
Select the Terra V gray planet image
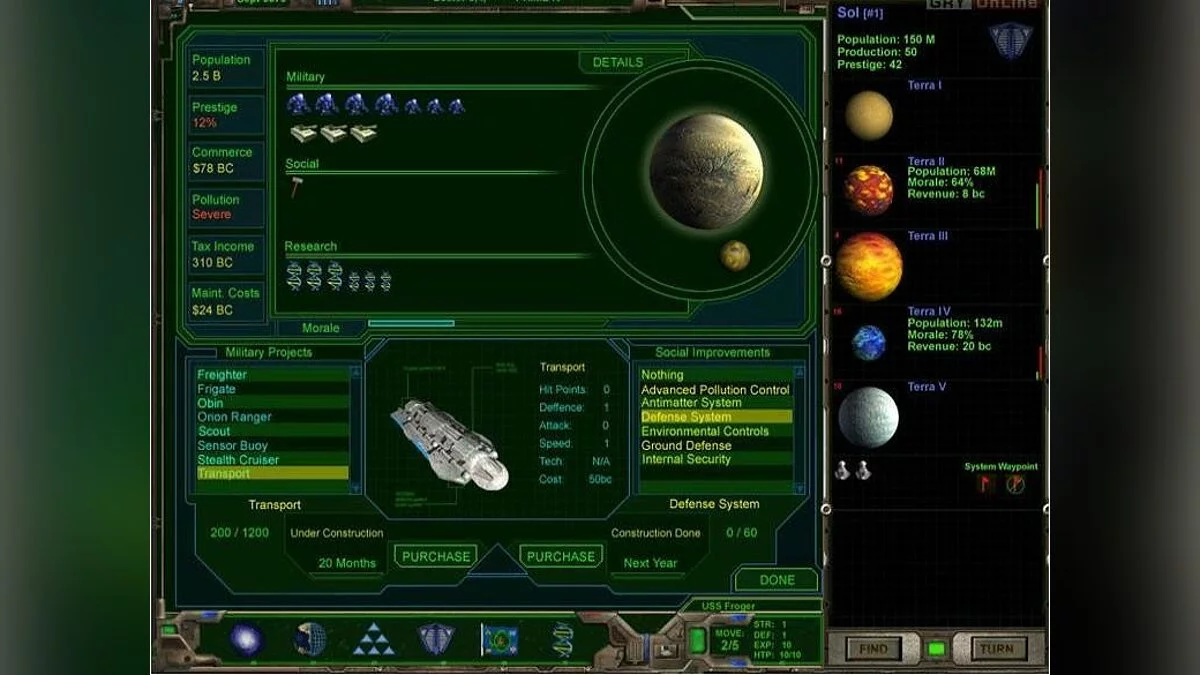(x=868, y=417)
